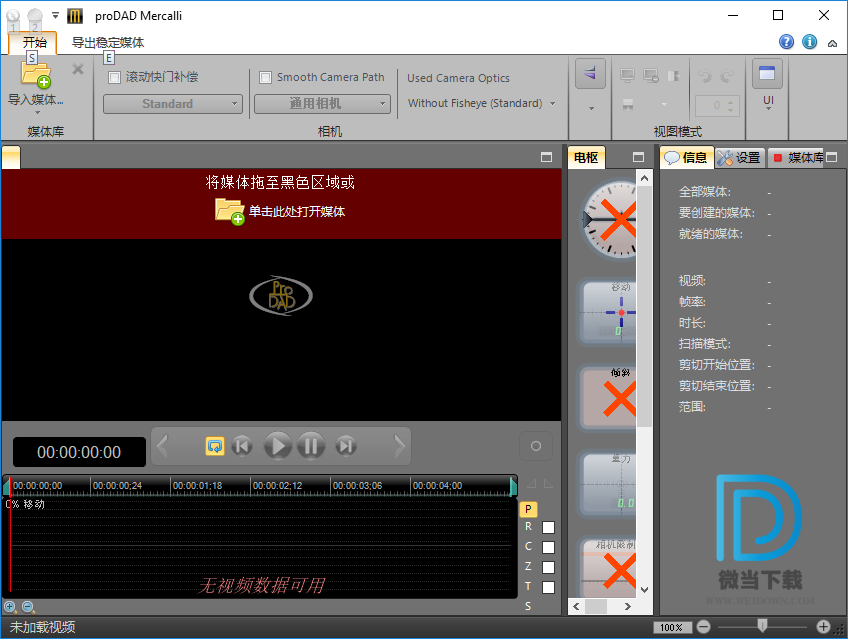Collapse the ribbon with the up chevron
The height and width of the screenshot is (639, 848).
pyautogui.click(x=832, y=44)
